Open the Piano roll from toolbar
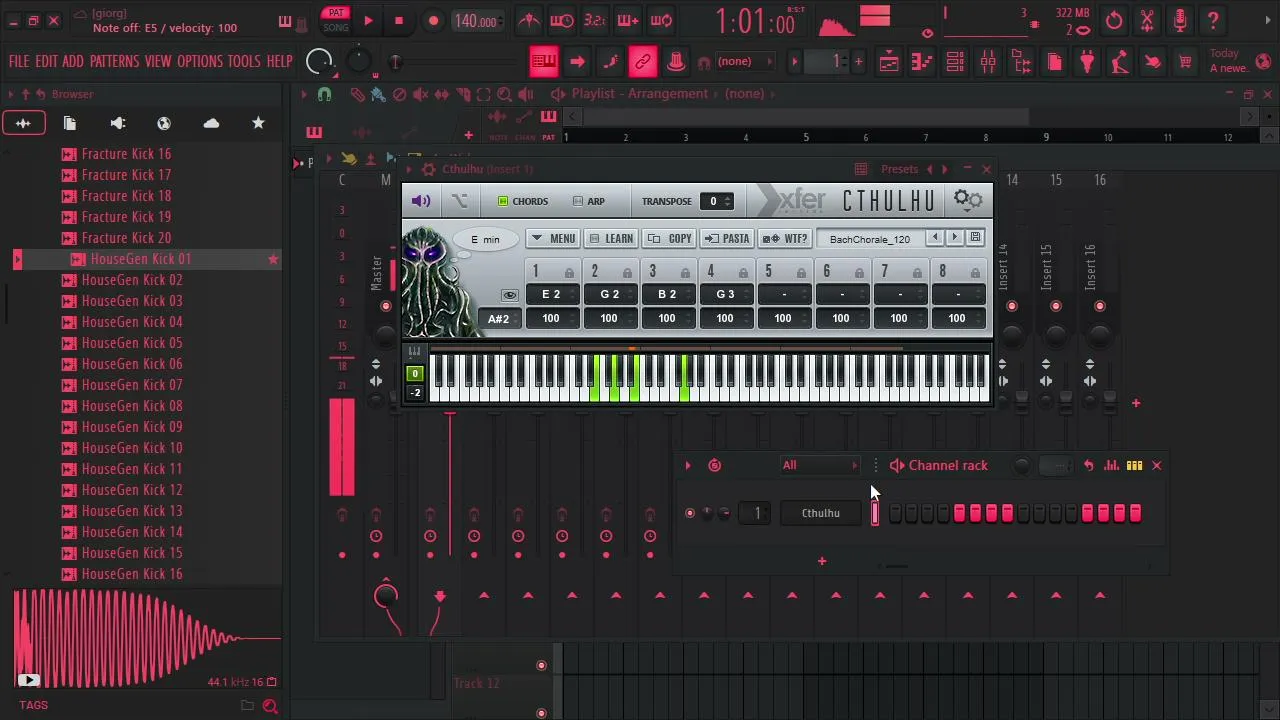The width and height of the screenshot is (1280, 720). pyautogui.click(x=922, y=62)
